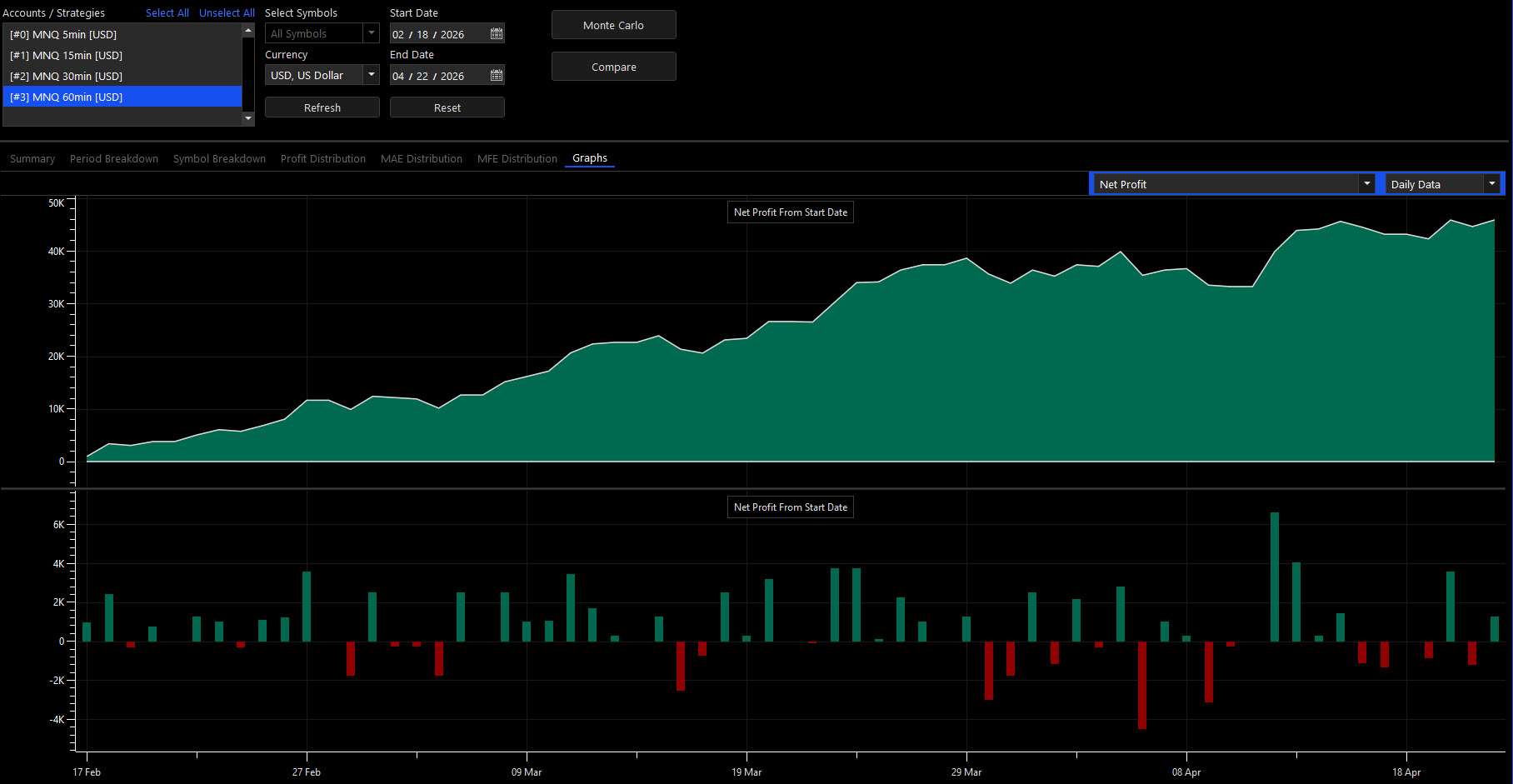
Task: Open the End Date calendar picker icon
Action: pyautogui.click(x=497, y=76)
